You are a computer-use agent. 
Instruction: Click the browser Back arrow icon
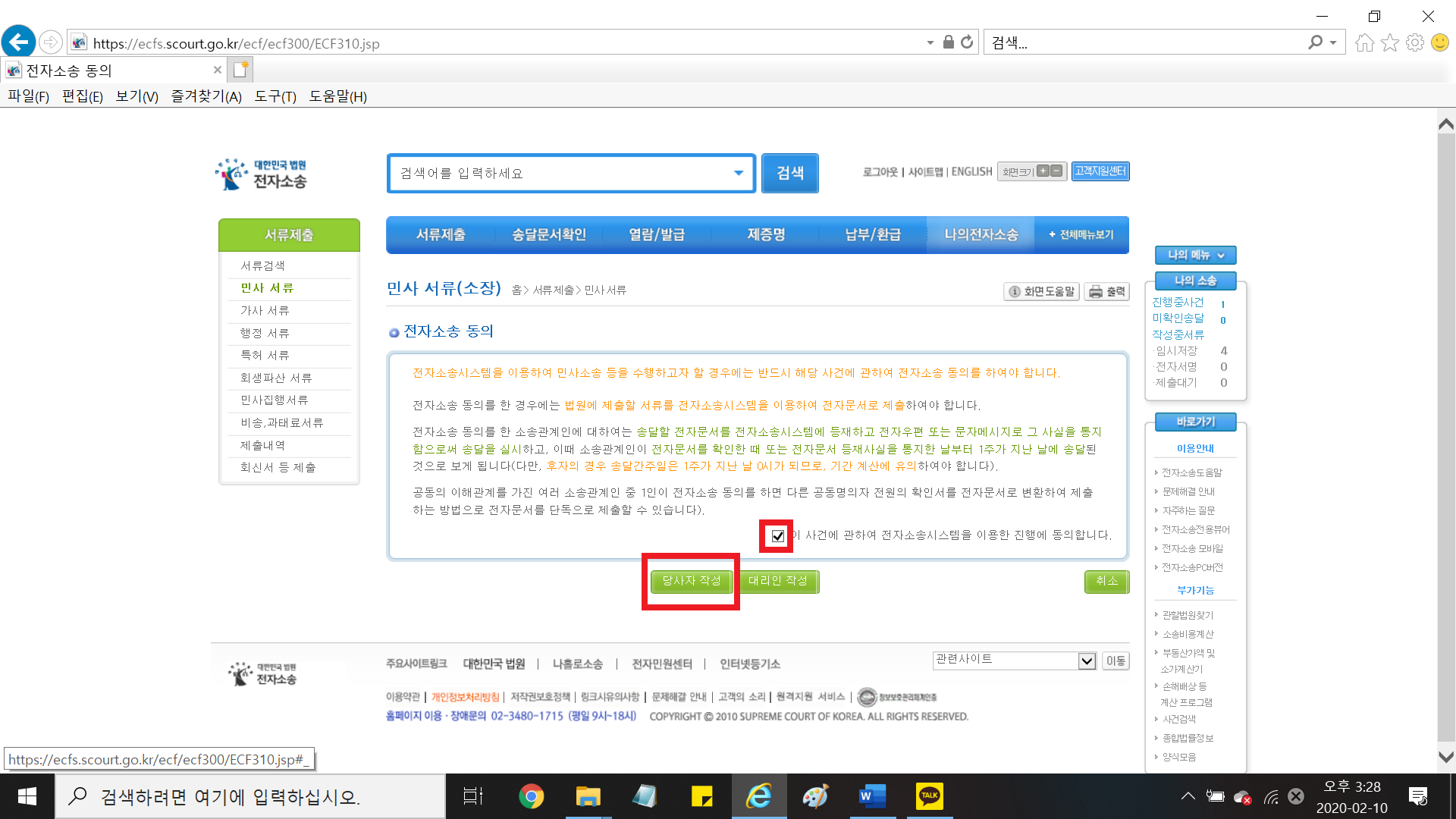pyautogui.click(x=18, y=42)
